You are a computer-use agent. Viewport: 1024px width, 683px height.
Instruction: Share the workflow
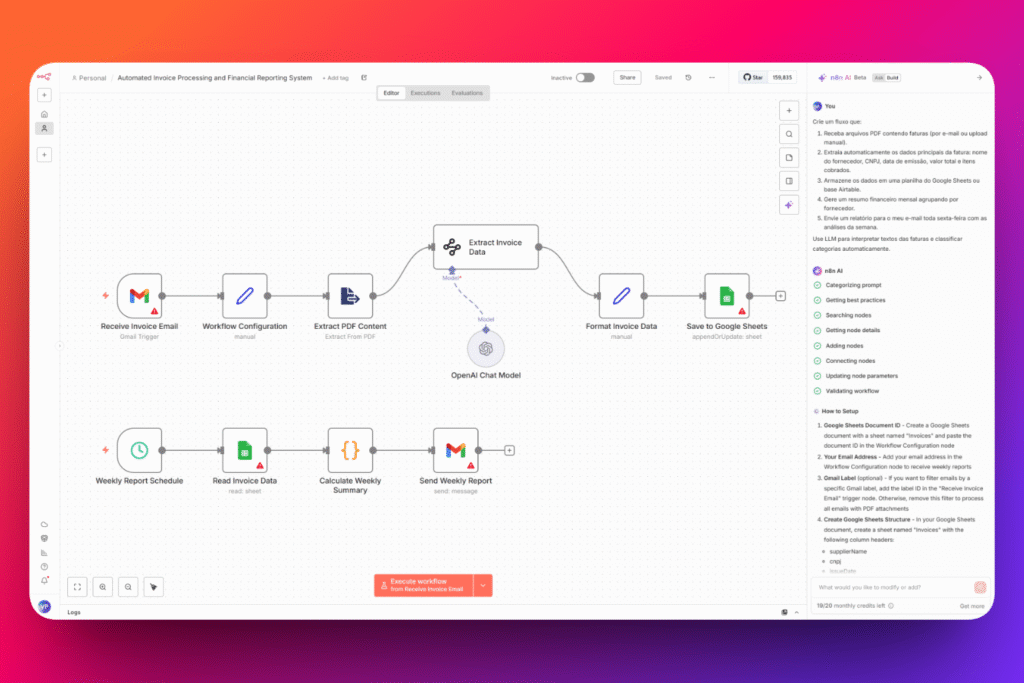627,76
